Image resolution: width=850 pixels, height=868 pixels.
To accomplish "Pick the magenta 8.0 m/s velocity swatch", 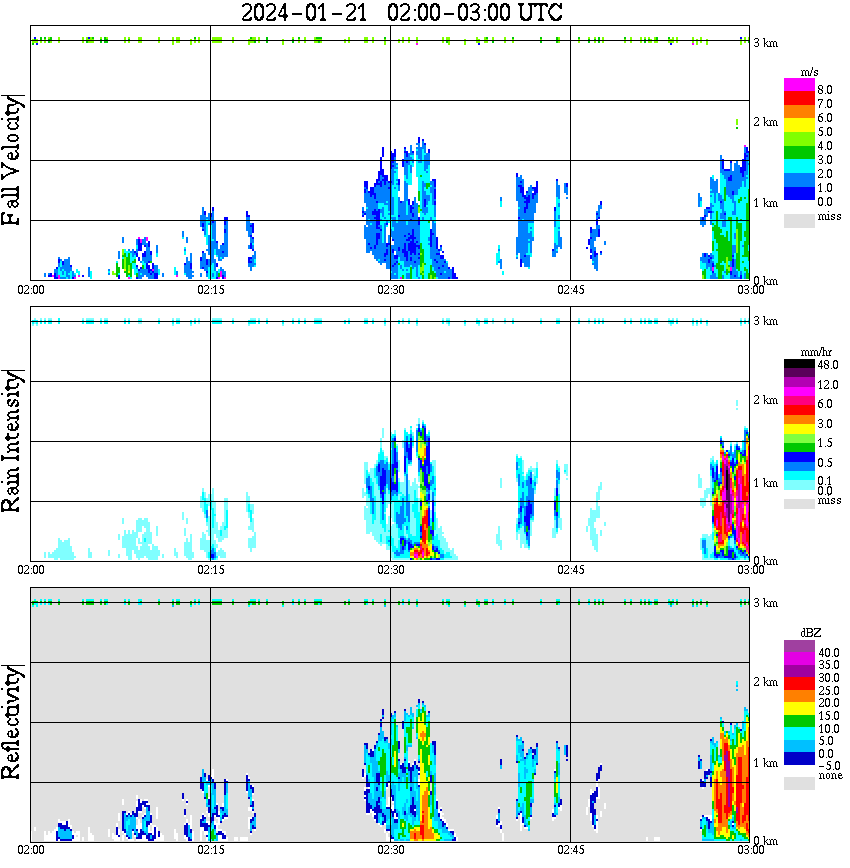I will (x=799, y=85).
